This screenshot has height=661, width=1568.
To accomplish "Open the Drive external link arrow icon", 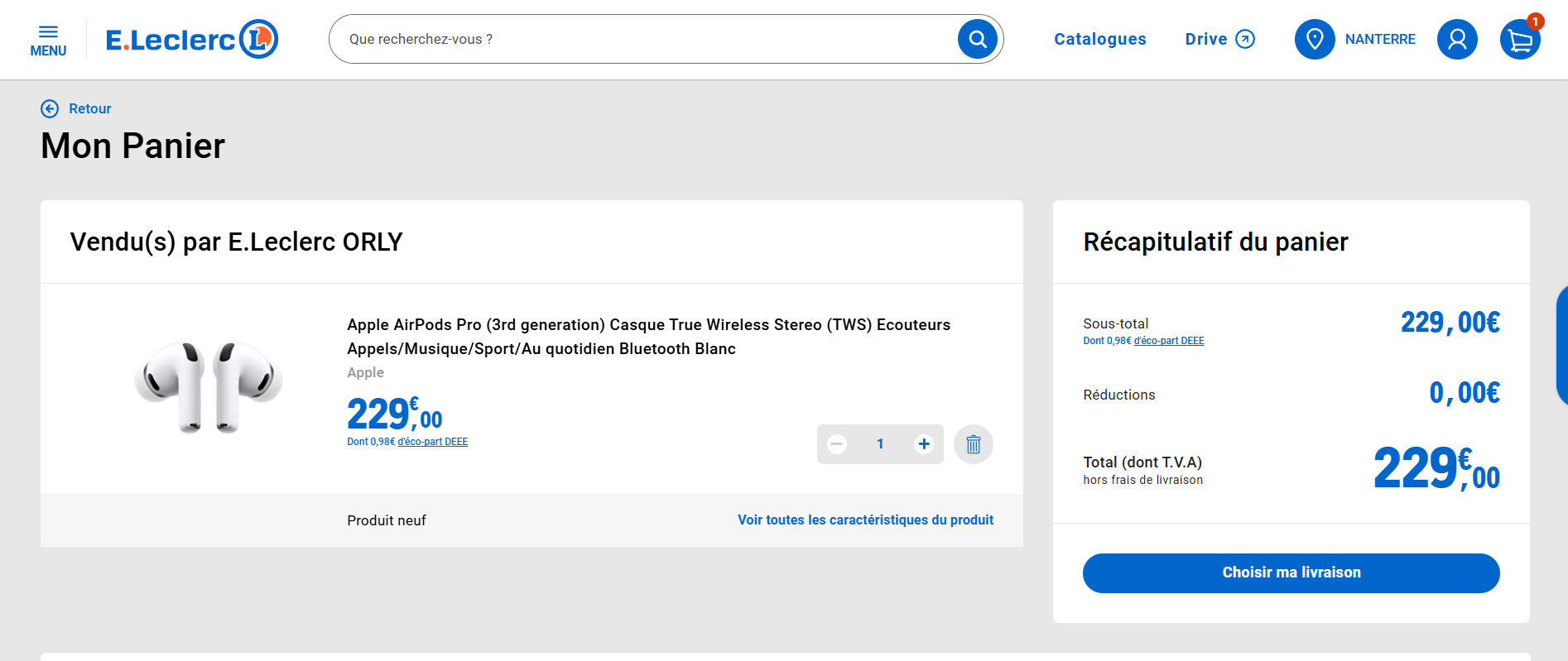I will pyautogui.click(x=1245, y=39).
